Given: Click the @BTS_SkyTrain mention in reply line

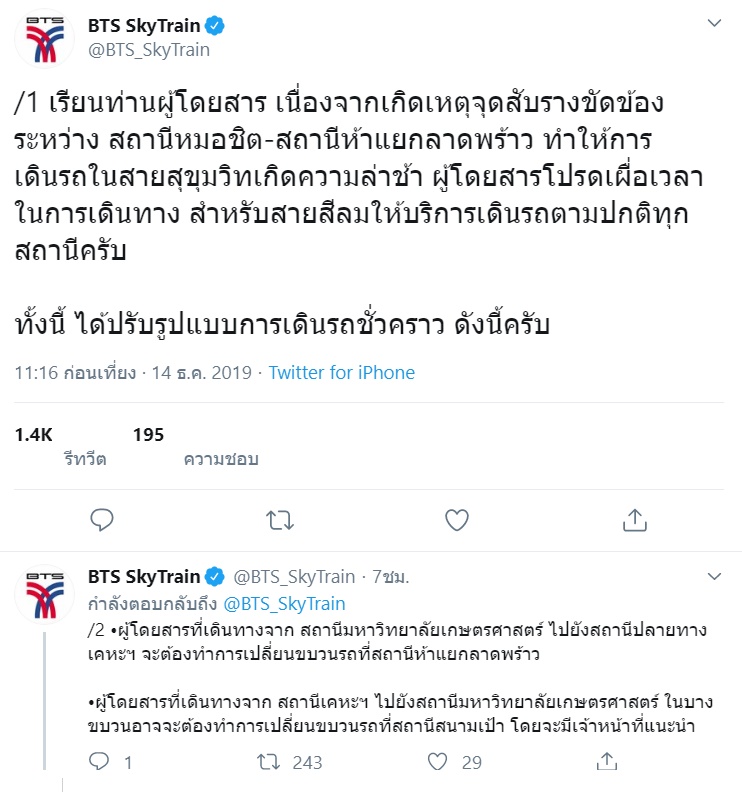Looking at the screenshot, I should point(284,604).
